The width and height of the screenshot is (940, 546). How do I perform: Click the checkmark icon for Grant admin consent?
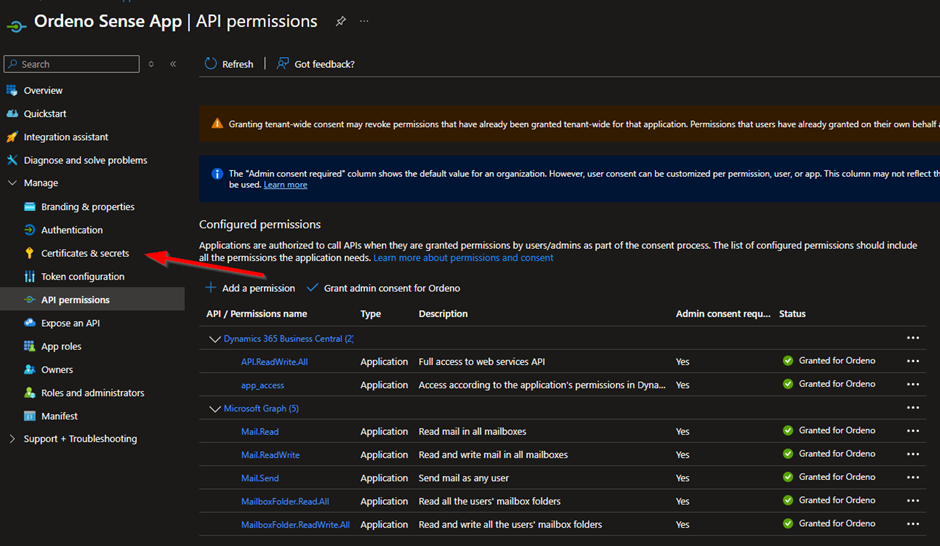pos(312,288)
